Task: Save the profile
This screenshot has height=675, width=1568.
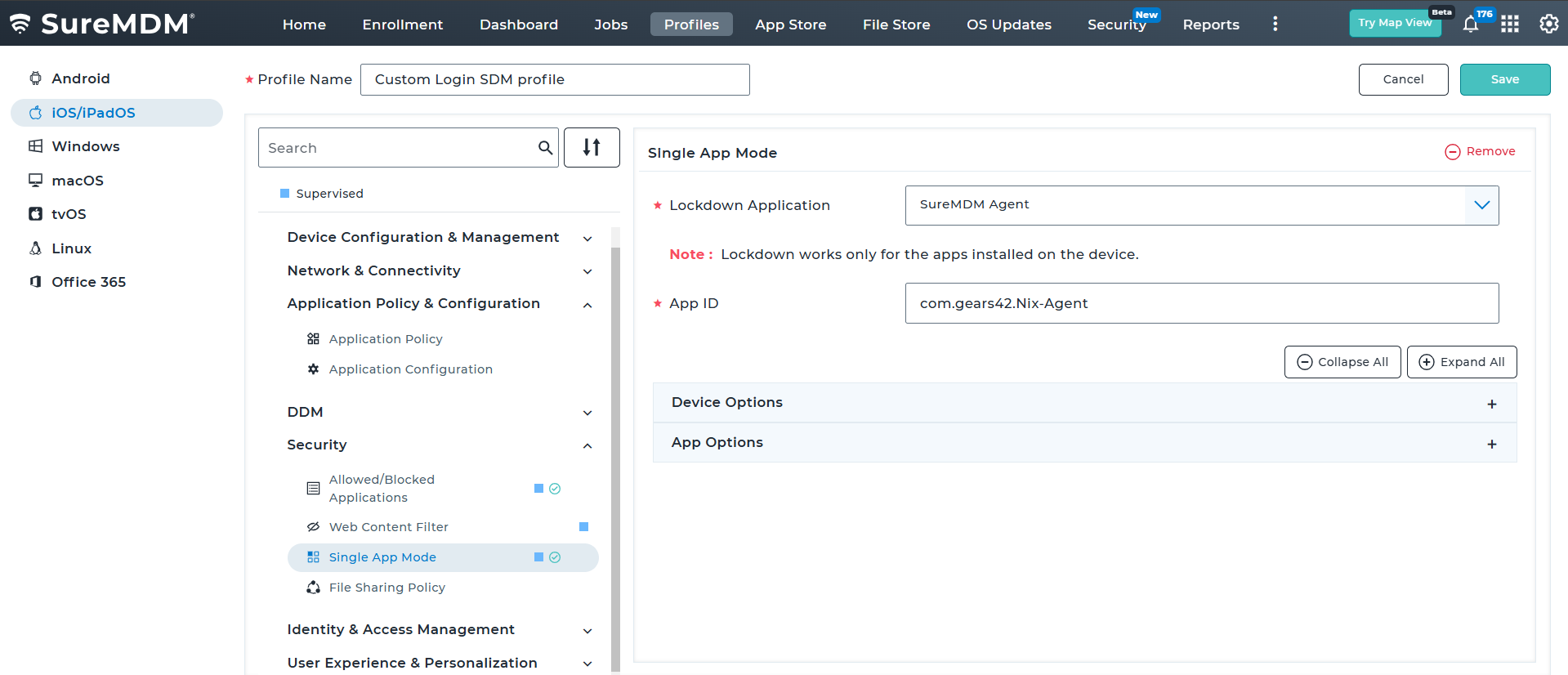Action: coord(1505,79)
